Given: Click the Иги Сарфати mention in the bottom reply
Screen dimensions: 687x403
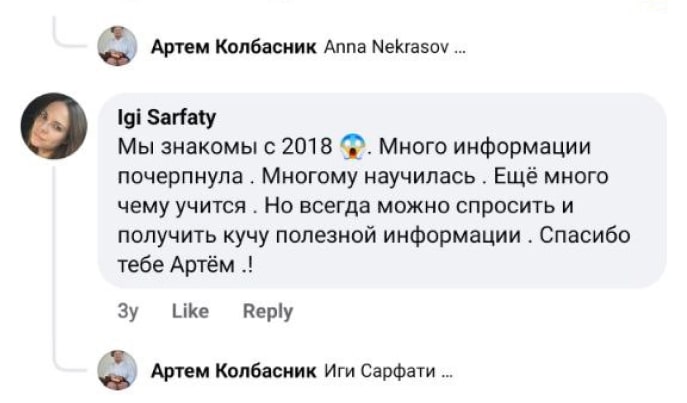Looking at the screenshot, I should pos(381,371).
